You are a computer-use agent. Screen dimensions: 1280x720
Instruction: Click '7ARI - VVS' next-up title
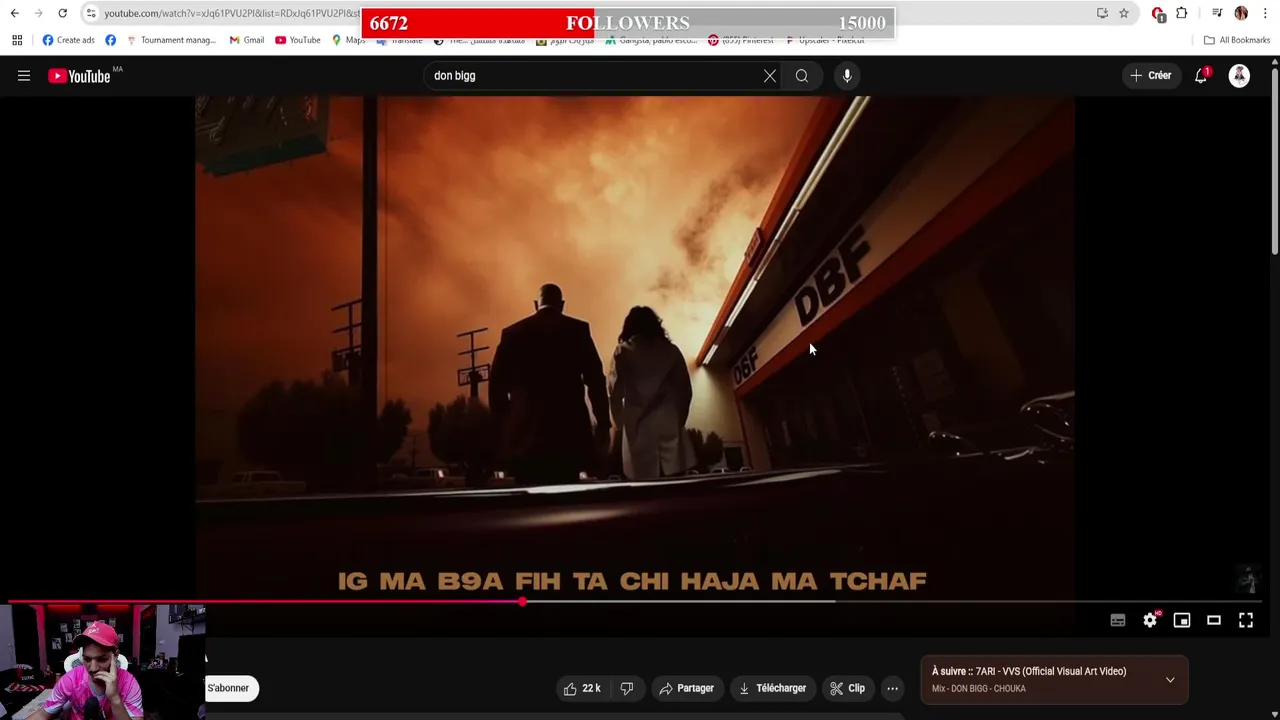pos(1051,671)
